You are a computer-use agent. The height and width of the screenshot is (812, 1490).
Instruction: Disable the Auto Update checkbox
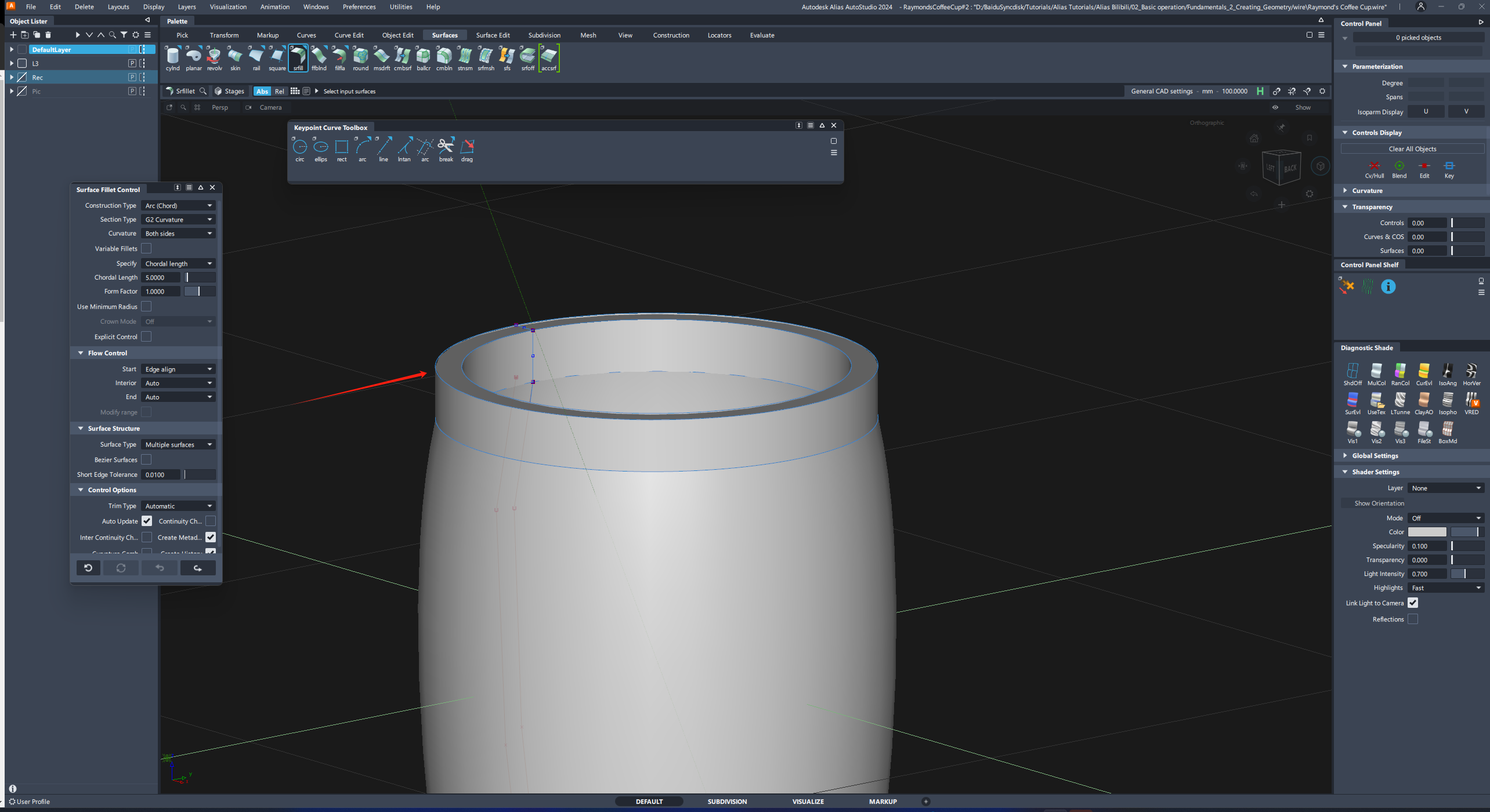[x=146, y=521]
